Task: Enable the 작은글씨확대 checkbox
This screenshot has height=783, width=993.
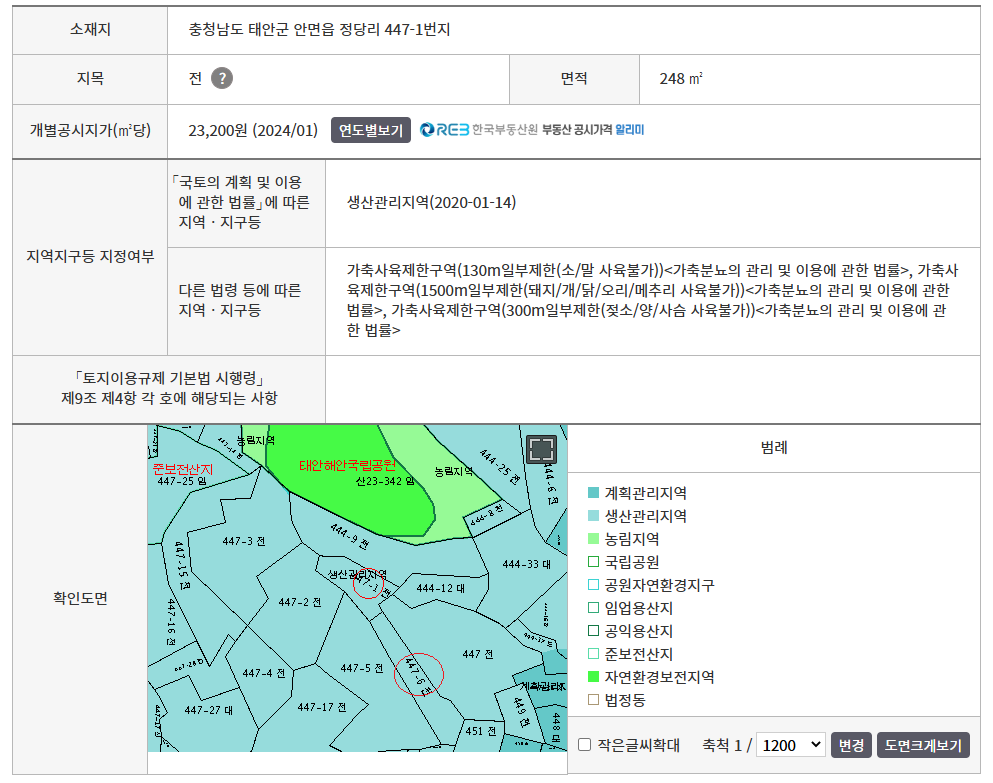Action: pos(585,745)
